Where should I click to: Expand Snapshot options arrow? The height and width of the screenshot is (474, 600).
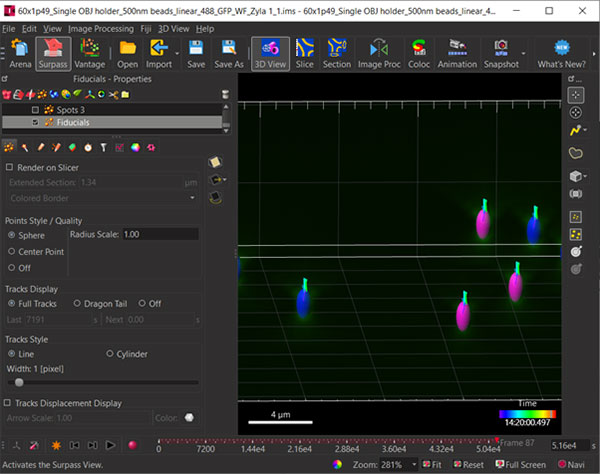tap(523, 54)
